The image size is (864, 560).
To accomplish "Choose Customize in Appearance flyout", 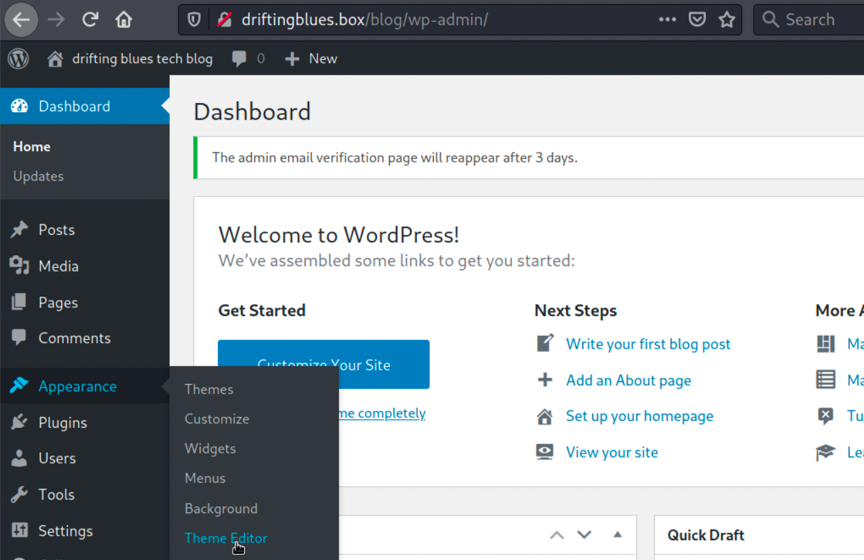I will click(x=217, y=419).
